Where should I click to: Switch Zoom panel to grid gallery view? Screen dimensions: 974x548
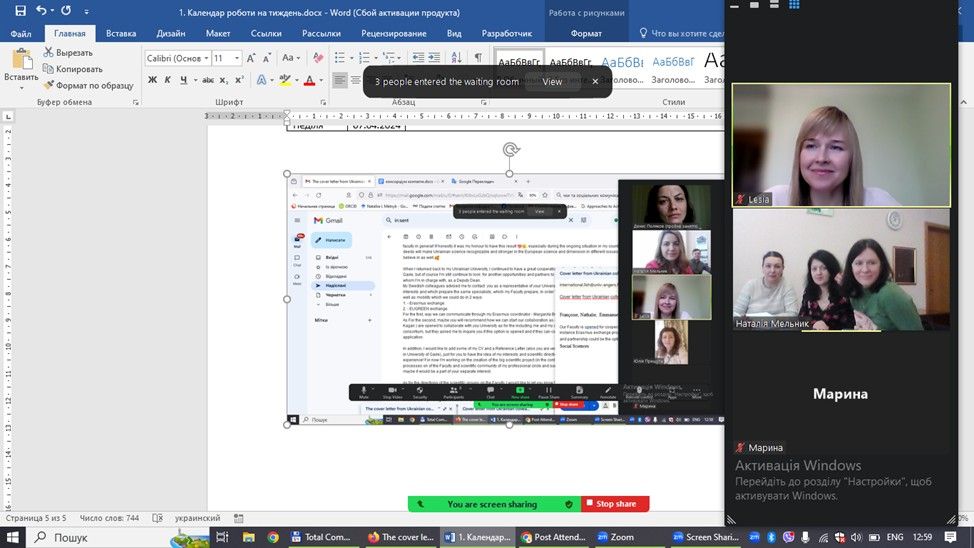tap(794, 5)
